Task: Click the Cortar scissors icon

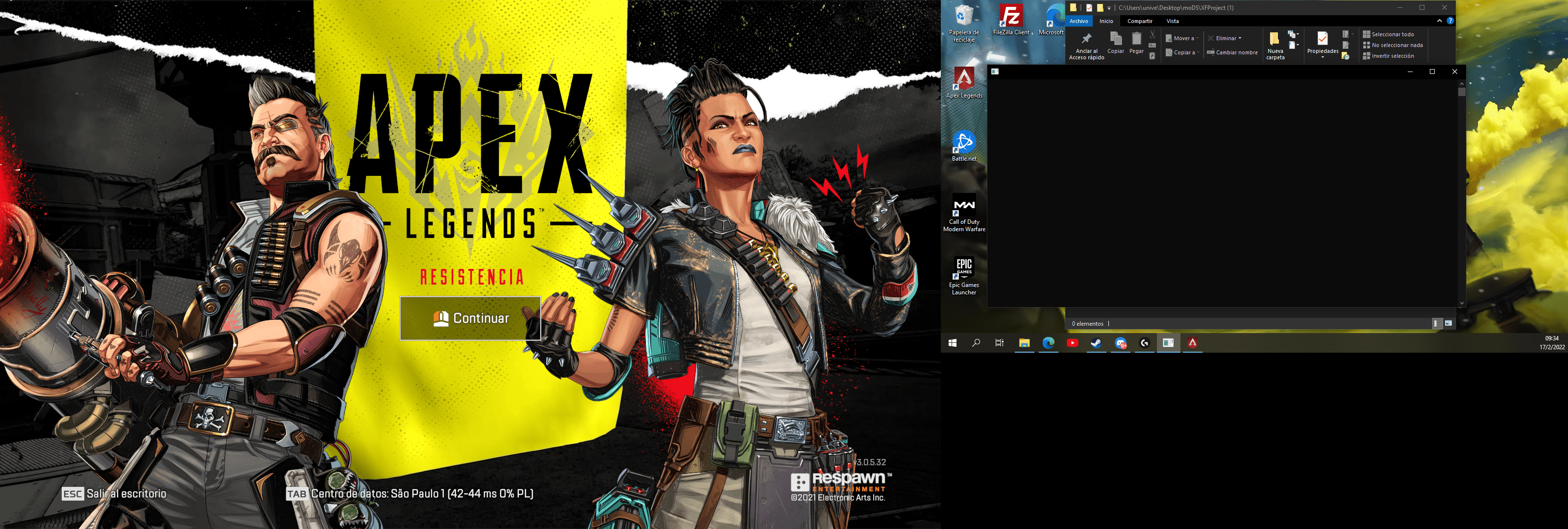Action: (x=1153, y=34)
